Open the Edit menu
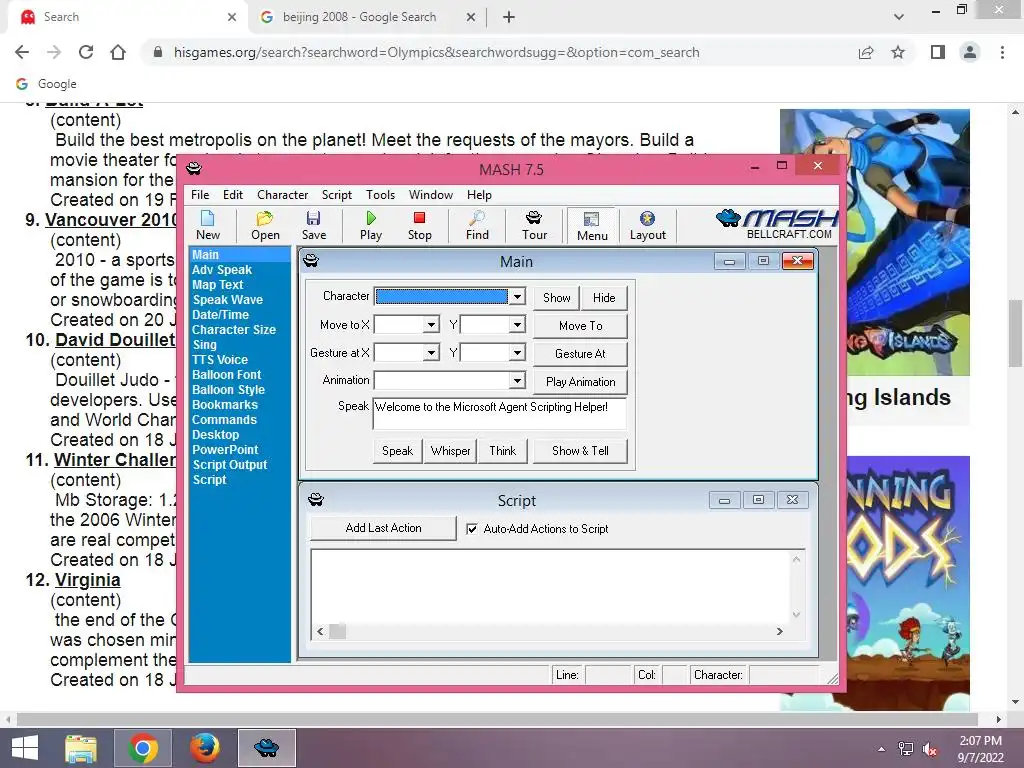The image size is (1024, 768). tap(232, 195)
